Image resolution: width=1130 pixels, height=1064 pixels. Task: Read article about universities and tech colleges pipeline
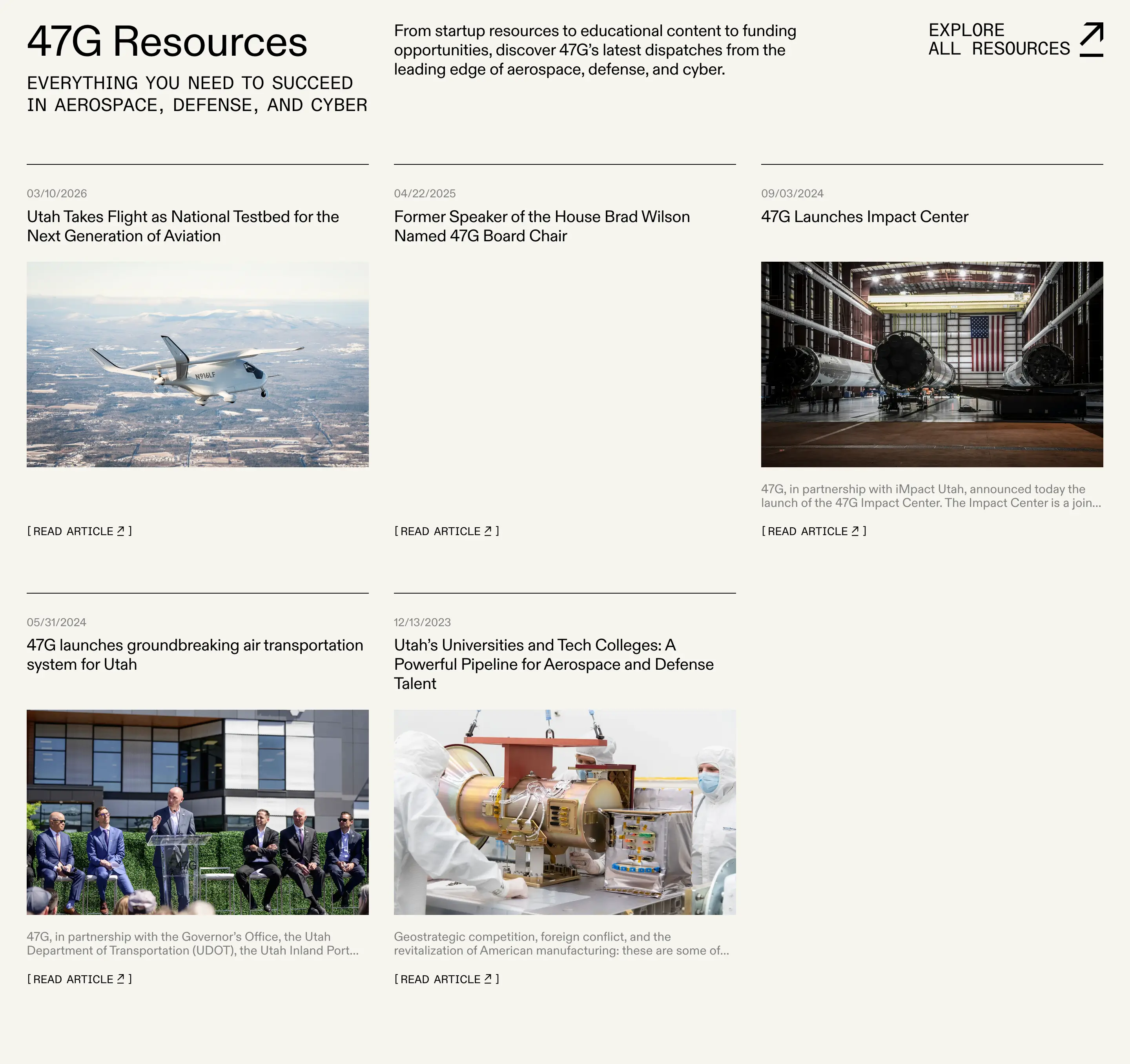(x=446, y=979)
